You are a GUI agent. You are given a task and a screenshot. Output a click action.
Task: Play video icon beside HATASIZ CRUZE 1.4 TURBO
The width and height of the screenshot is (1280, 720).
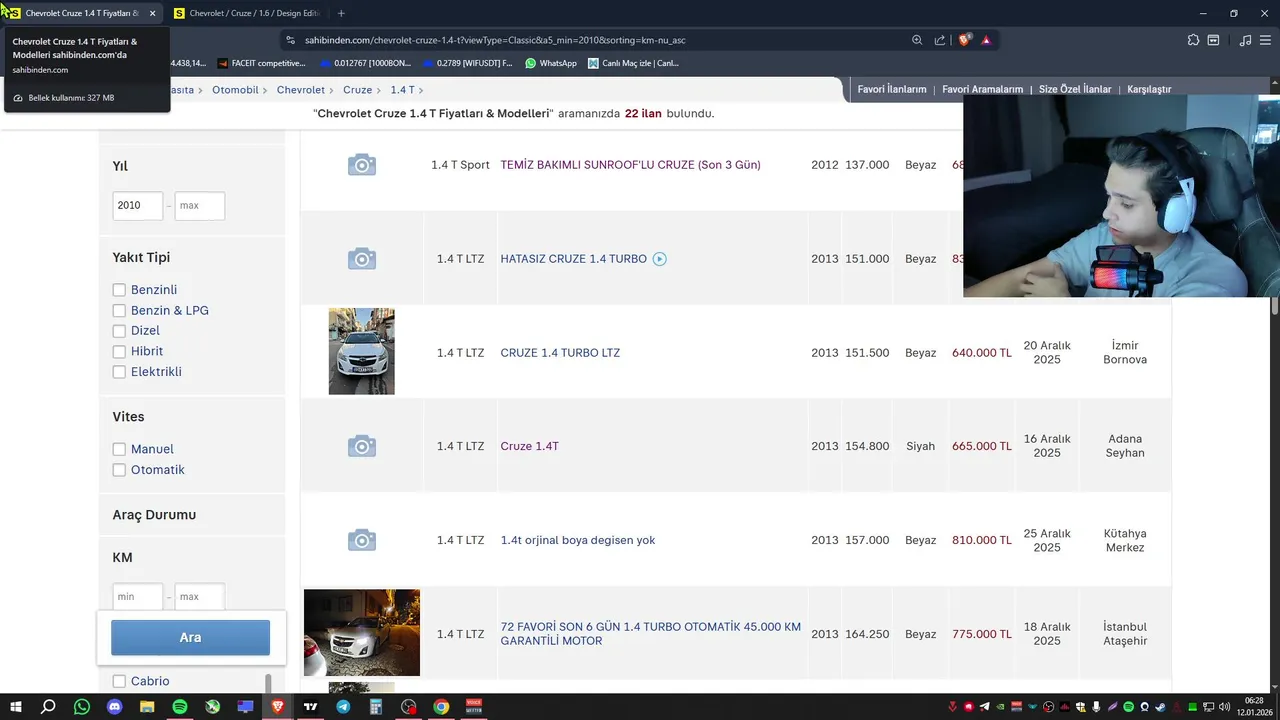pyautogui.click(x=659, y=259)
